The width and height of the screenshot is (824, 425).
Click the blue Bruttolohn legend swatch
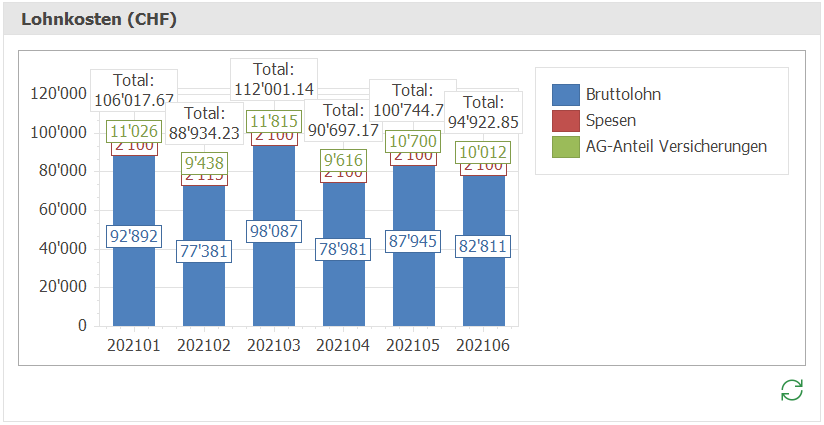(565, 95)
